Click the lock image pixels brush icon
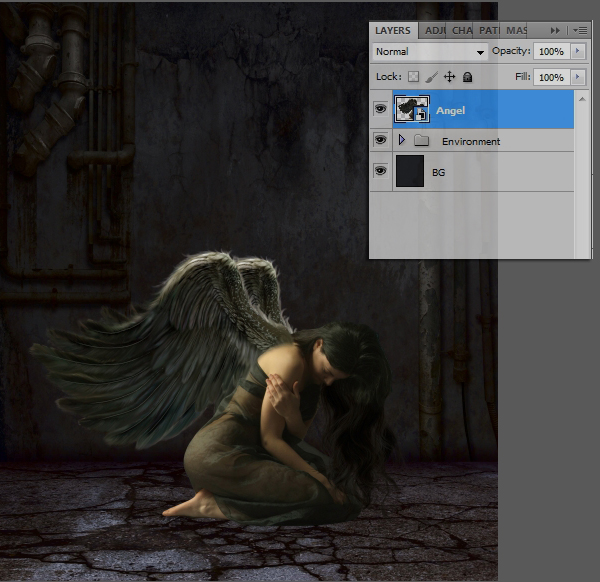 [431, 77]
